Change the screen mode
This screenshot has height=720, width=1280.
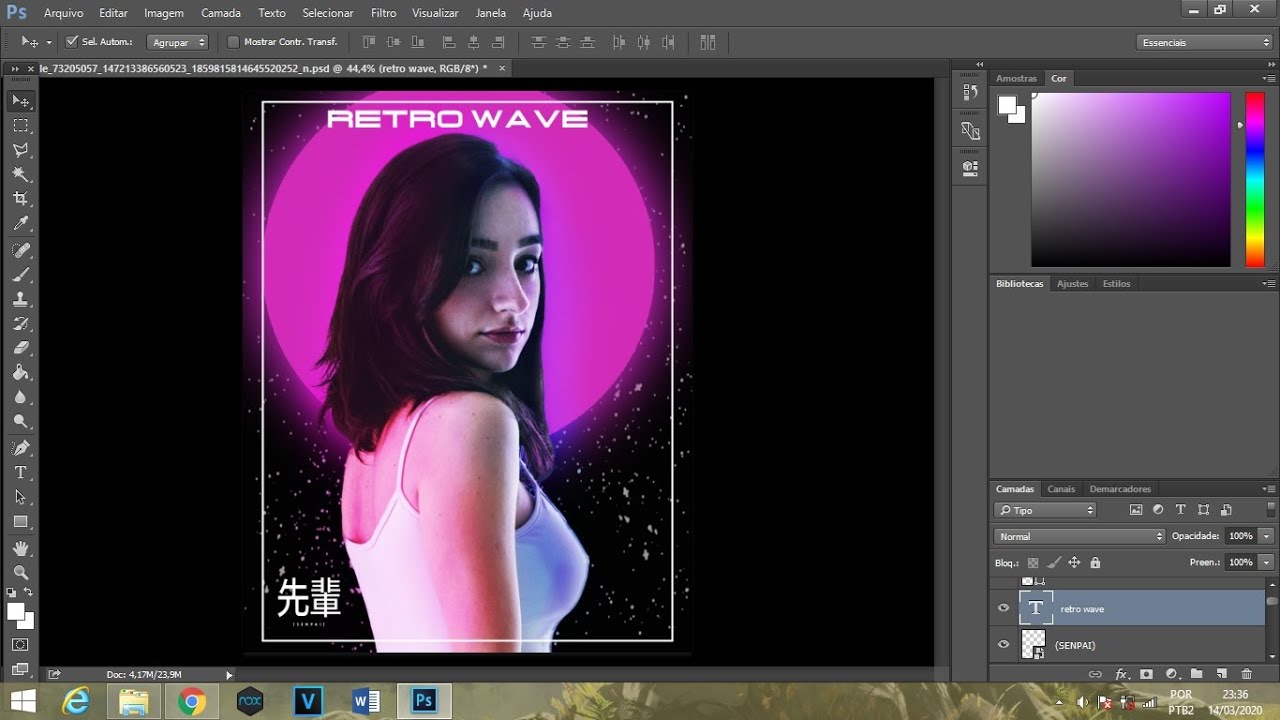(20, 669)
